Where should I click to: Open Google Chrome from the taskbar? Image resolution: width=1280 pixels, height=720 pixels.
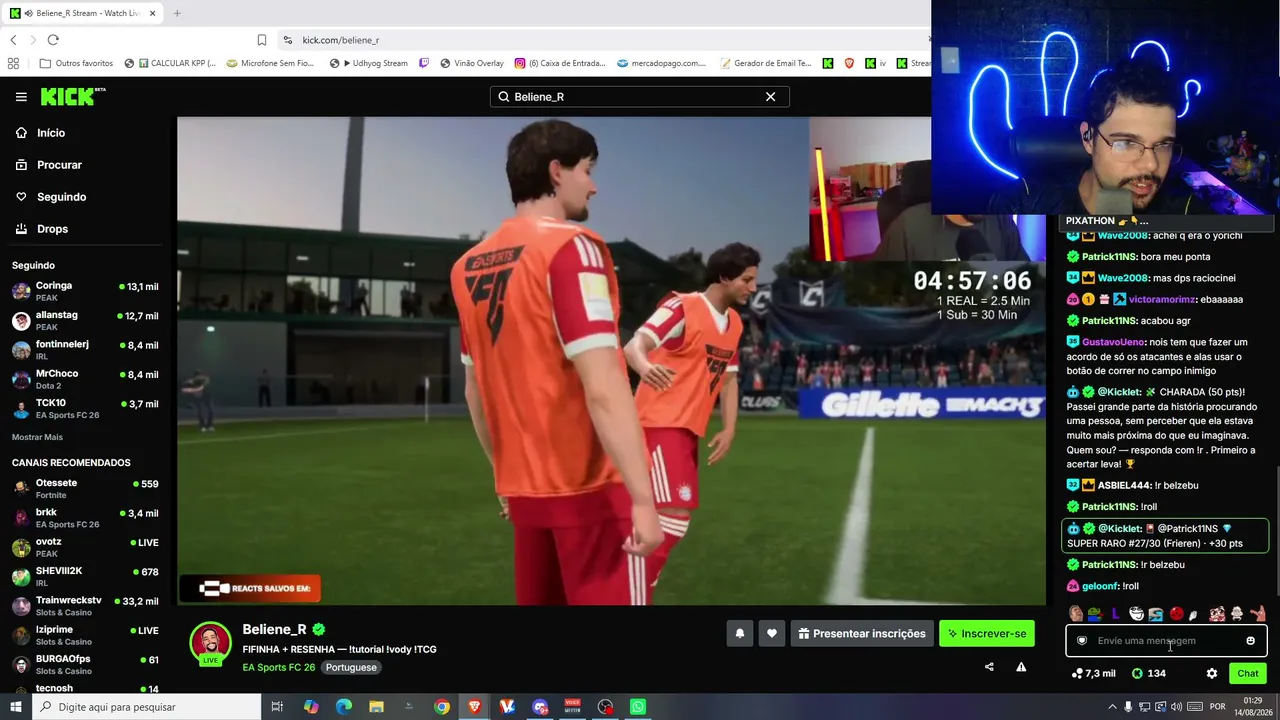click(442, 707)
